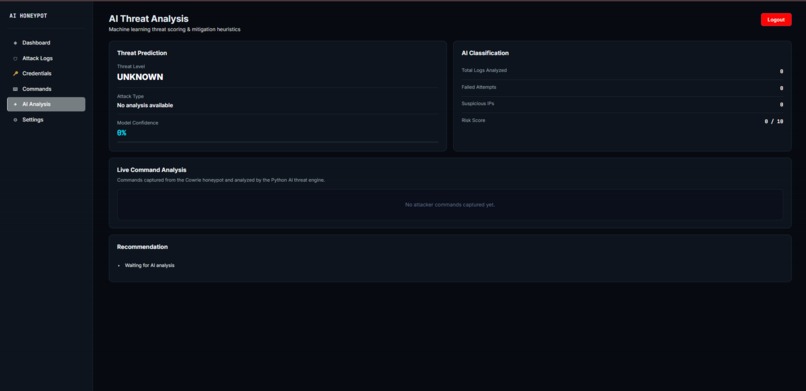Open Settings from the sidebar

[x=46, y=120]
